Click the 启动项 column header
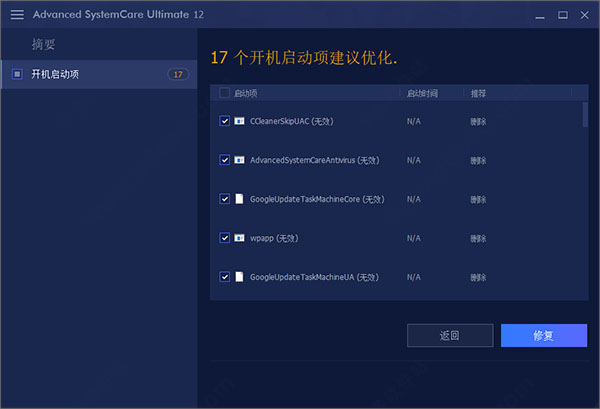The width and height of the screenshot is (600, 409). [245, 93]
